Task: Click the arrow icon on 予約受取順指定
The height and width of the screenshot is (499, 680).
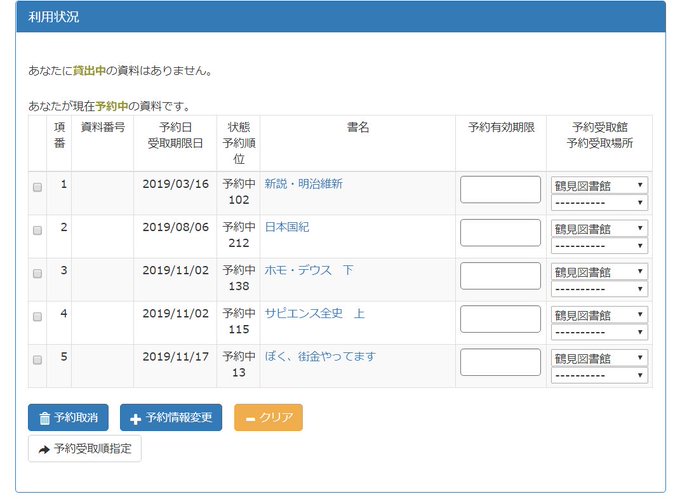Action: click(x=44, y=450)
